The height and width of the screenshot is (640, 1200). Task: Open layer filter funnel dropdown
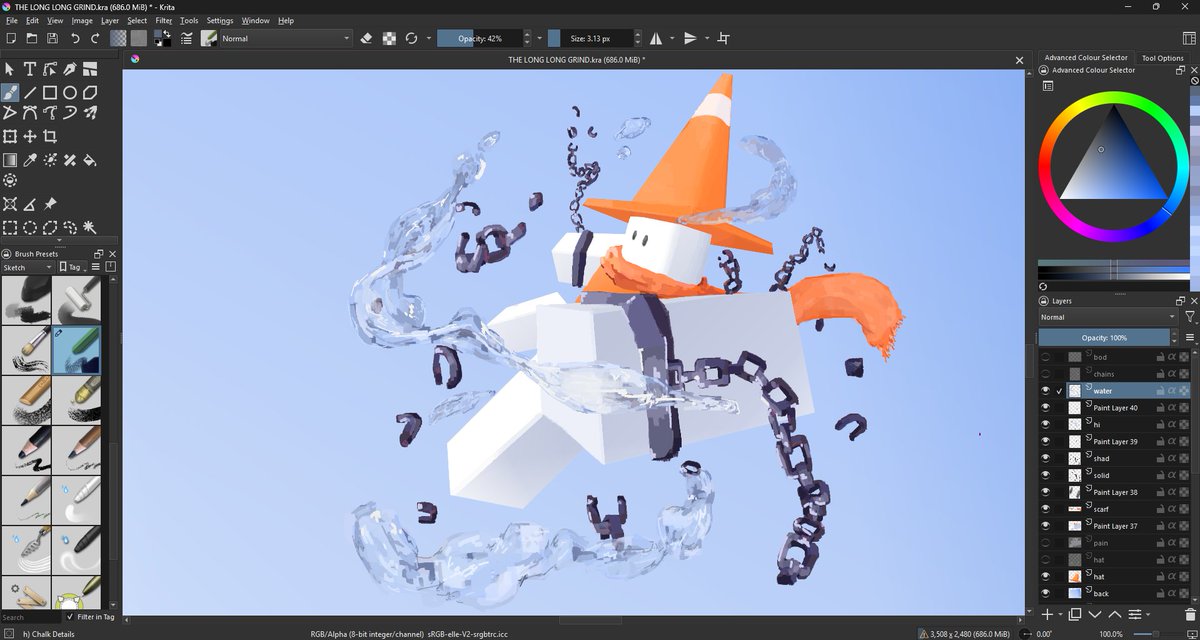[1189, 317]
